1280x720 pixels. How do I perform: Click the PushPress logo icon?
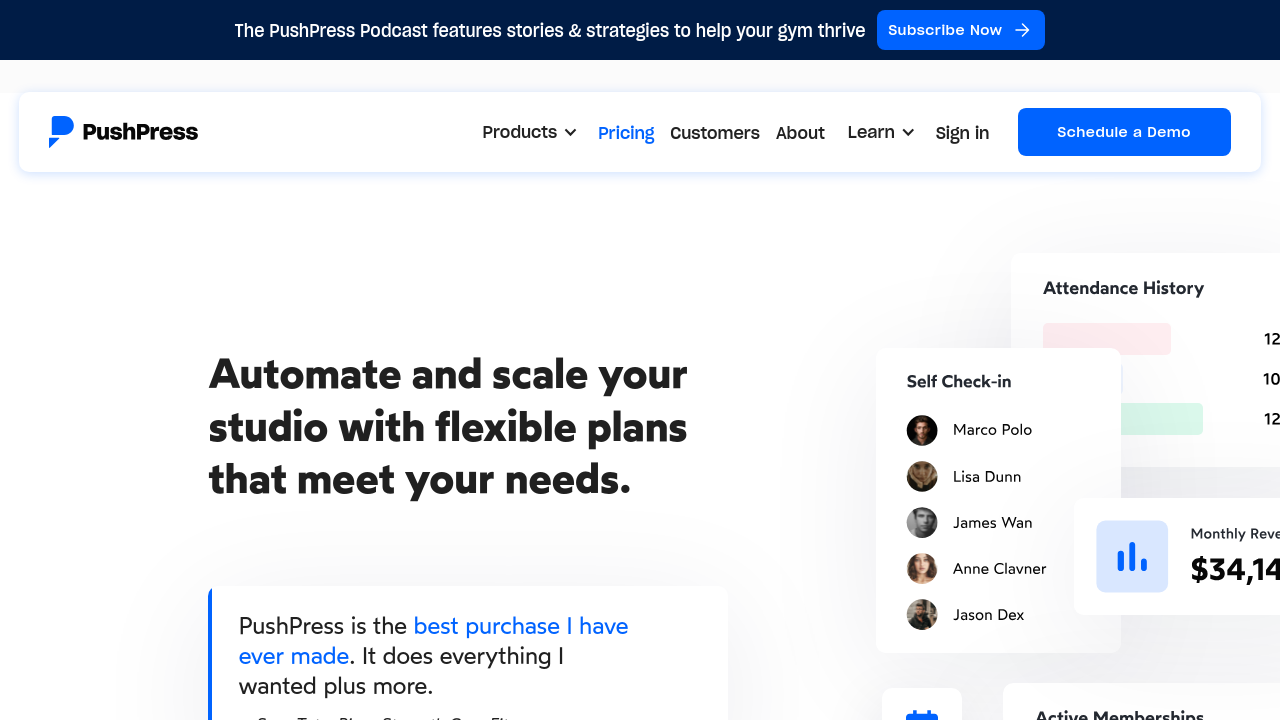pyautogui.click(x=61, y=132)
